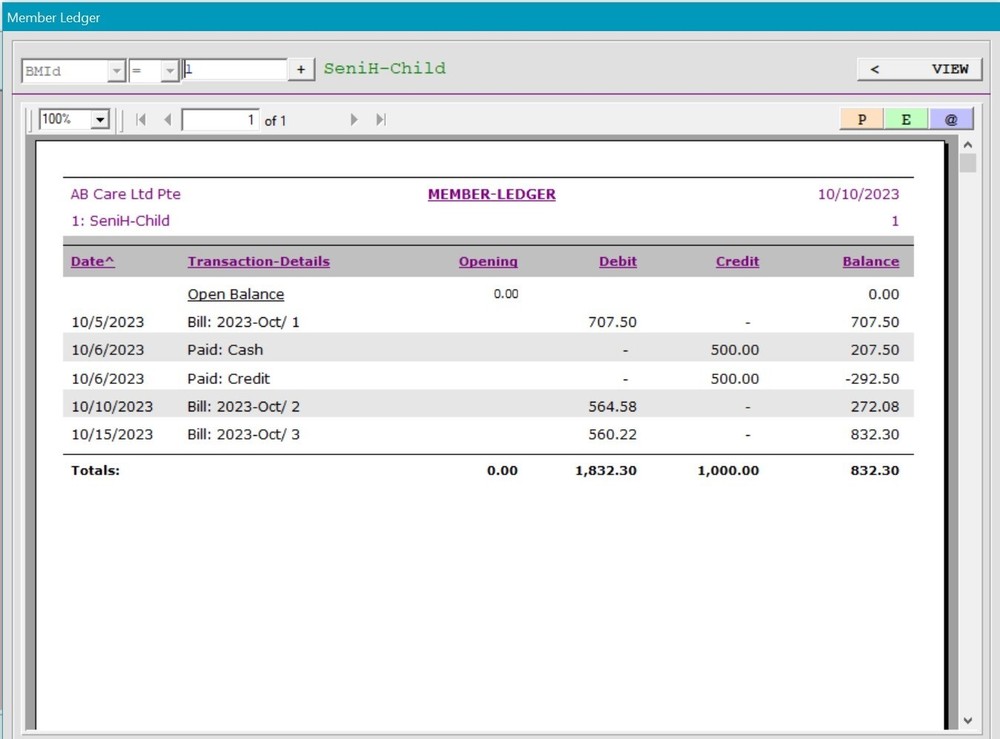This screenshot has height=739, width=1000.
Task: Click the scroll down arrow
Action: pyautogui.click(x=967, y=721)
